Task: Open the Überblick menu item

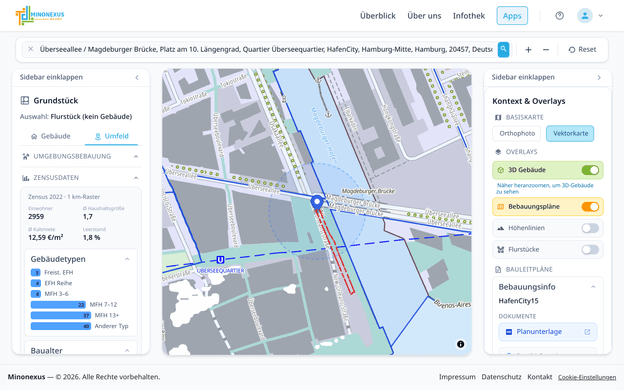Action: click(378, 16)
